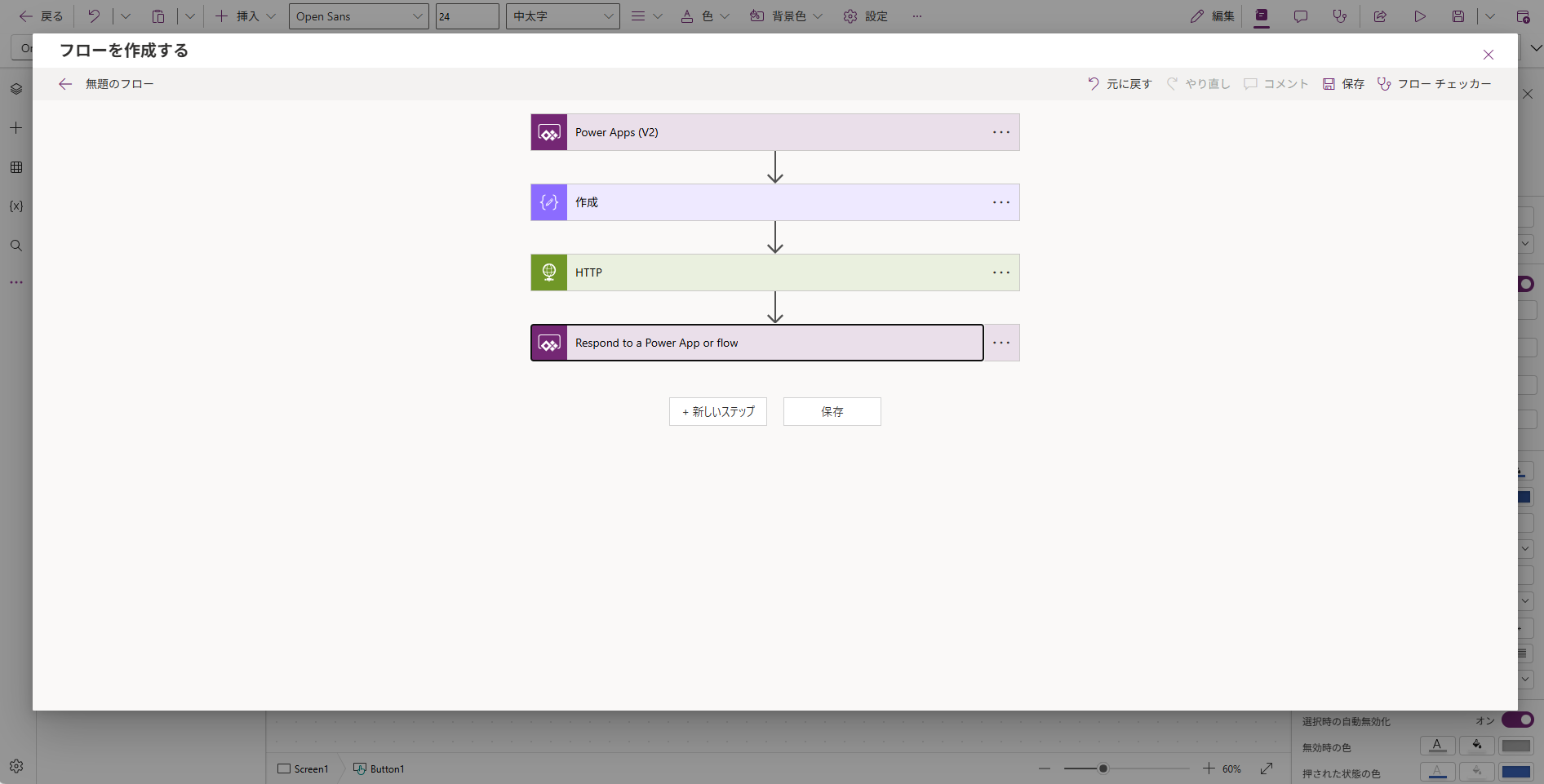Click the green HTTP action icon
The height and width of the screenshot is (784, 1544).
tap(549, 272)
